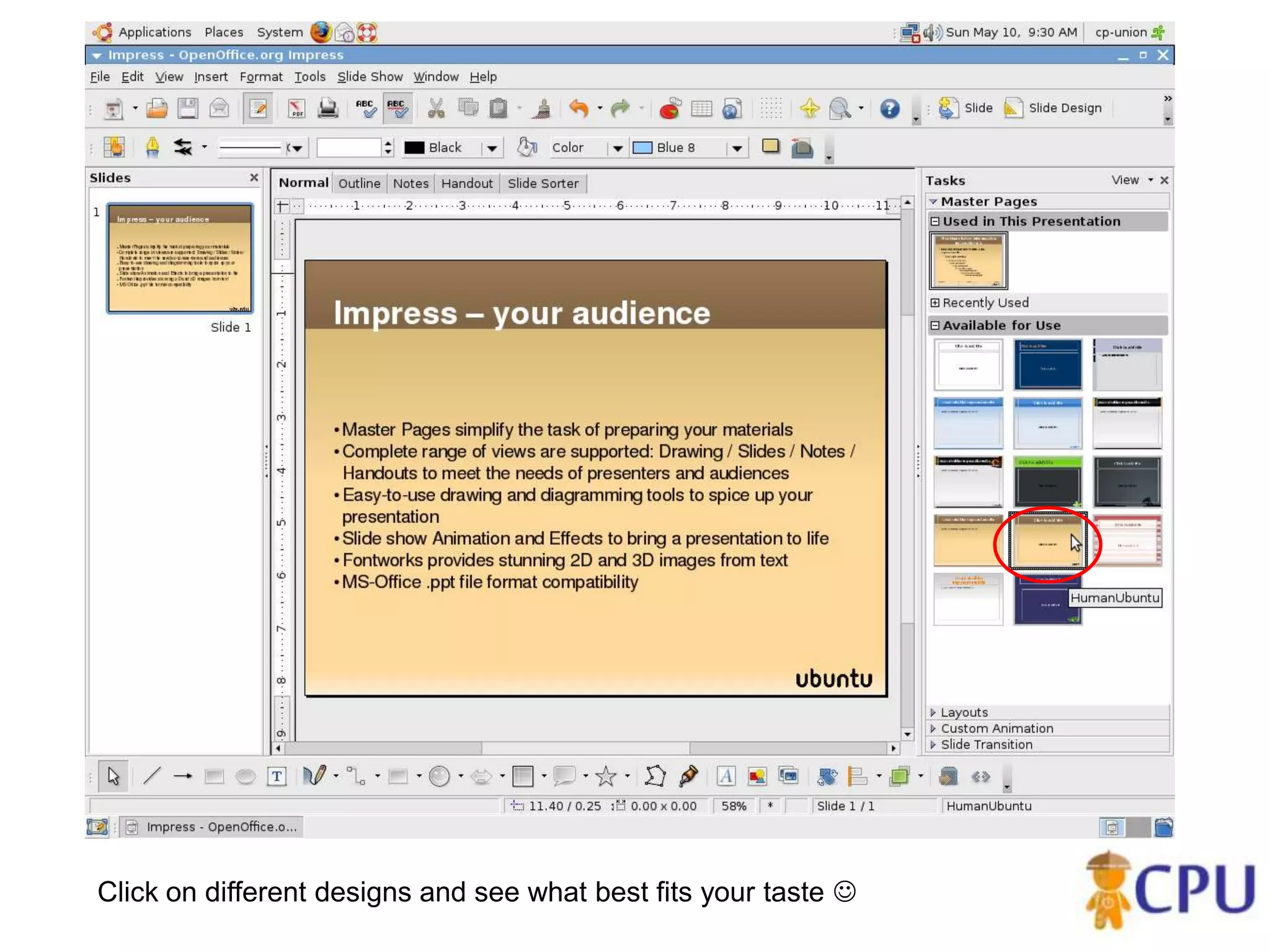Click the email document envelope icon

click(x=219, y=109)
